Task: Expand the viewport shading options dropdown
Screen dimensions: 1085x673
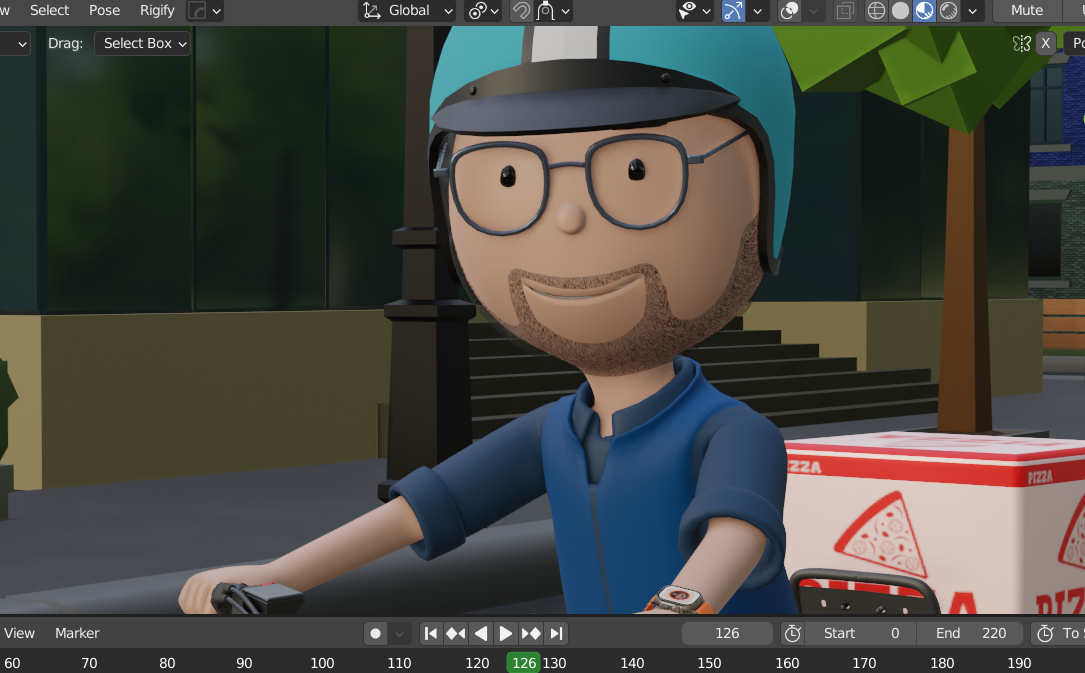Action: click(x=974, y=11)
